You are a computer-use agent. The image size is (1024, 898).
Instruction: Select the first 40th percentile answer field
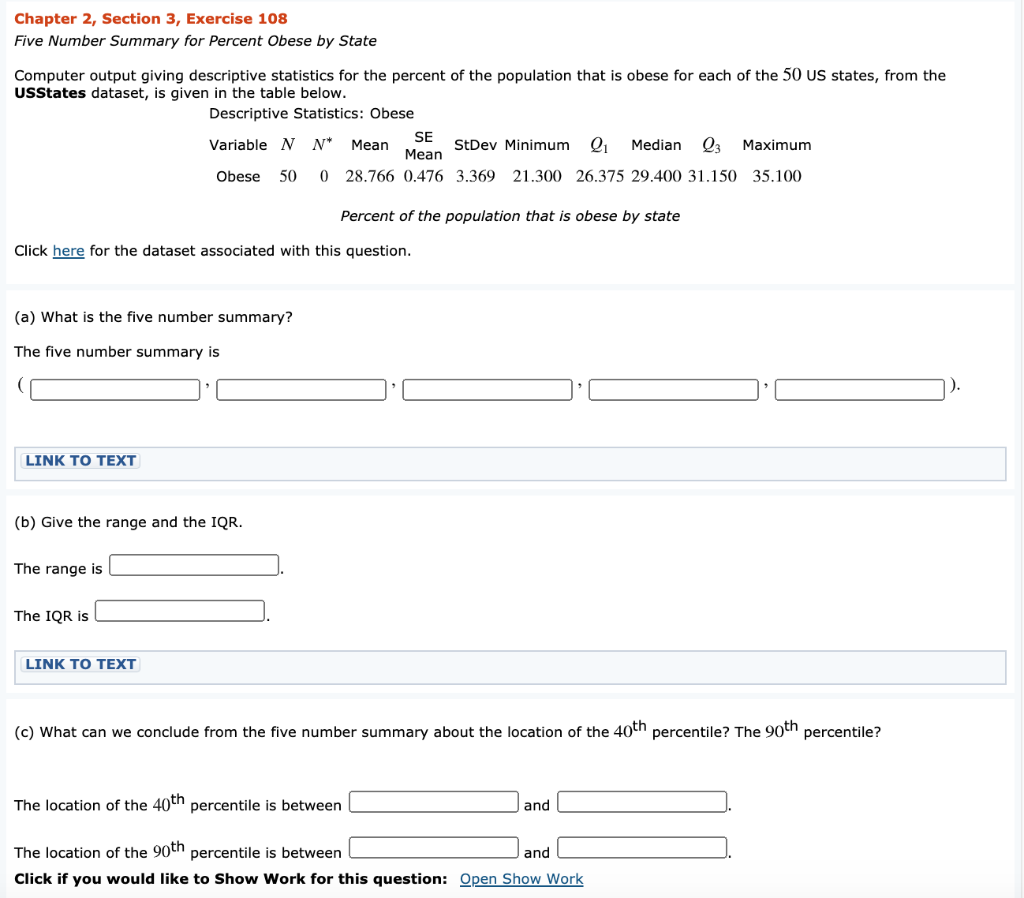tap(433, 801)
